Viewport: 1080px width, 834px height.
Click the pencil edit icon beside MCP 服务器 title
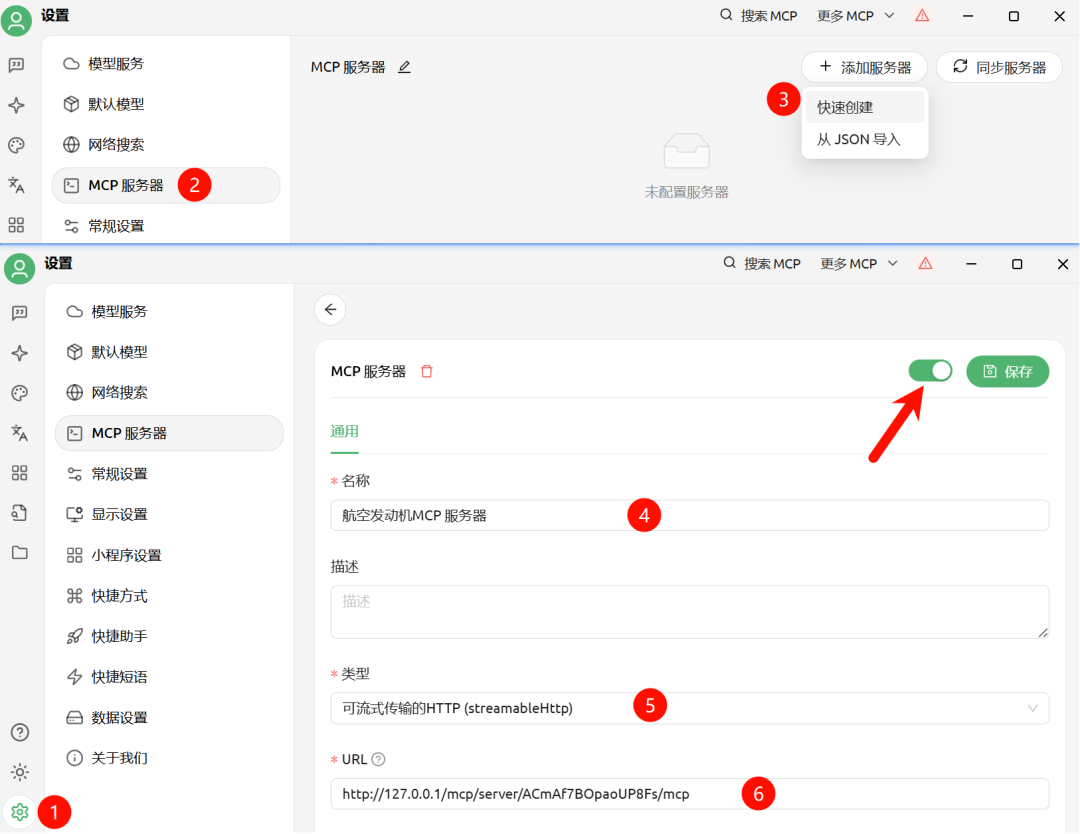404,67
